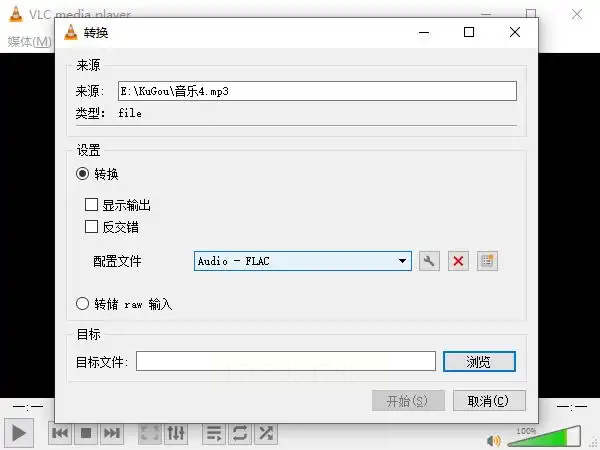
Task: Toggle loop mode icon in VLC
Action: 240,433
